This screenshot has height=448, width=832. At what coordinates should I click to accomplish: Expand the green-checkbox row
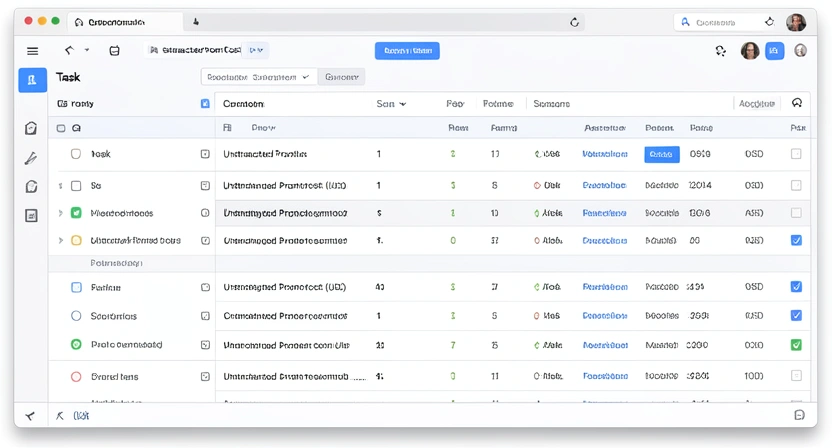(x=60, y=213)
